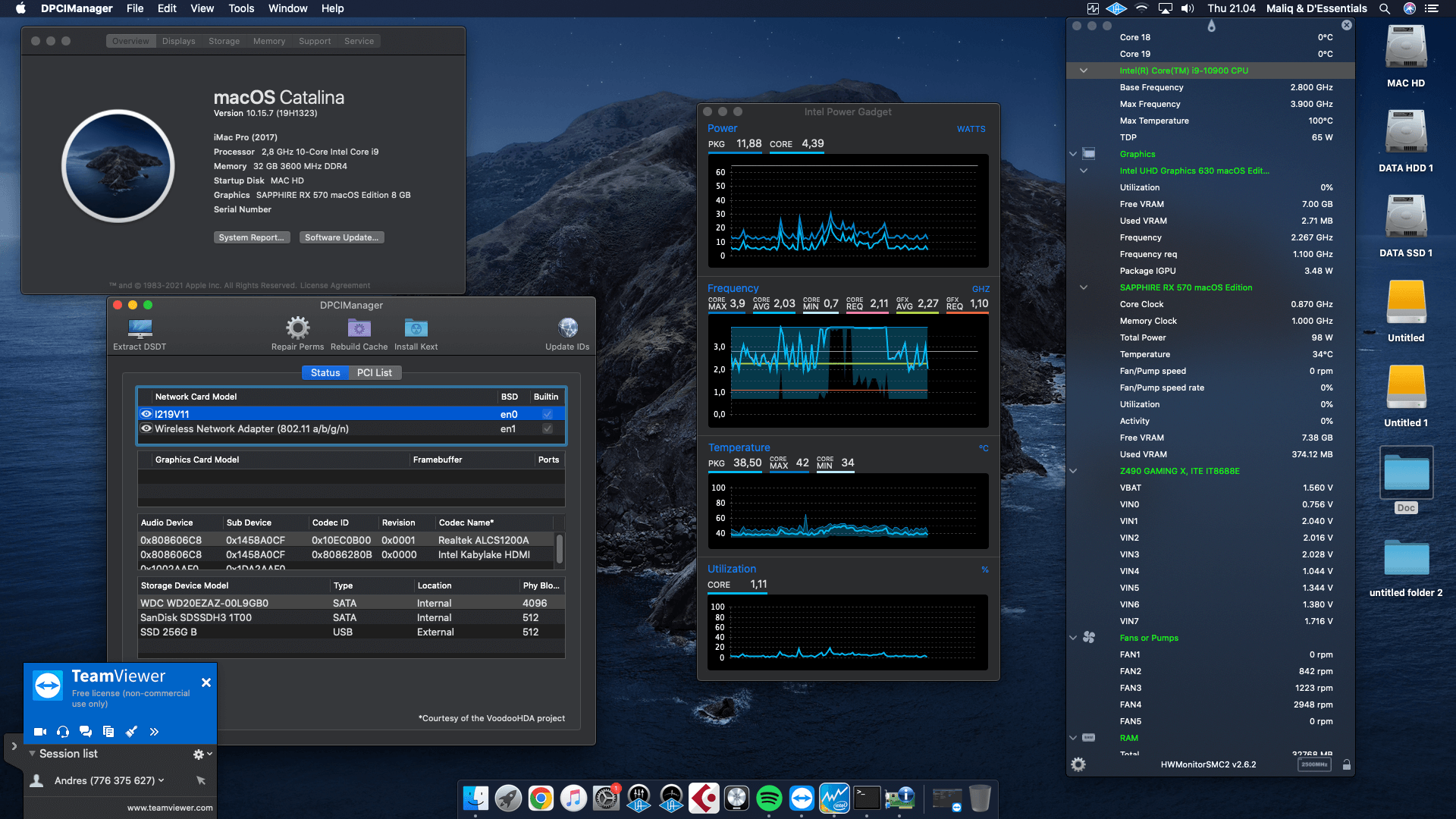Open the Intel Power Gadget dock icon
This screenshot has width=1456, height=819.
tap(834, 798)
